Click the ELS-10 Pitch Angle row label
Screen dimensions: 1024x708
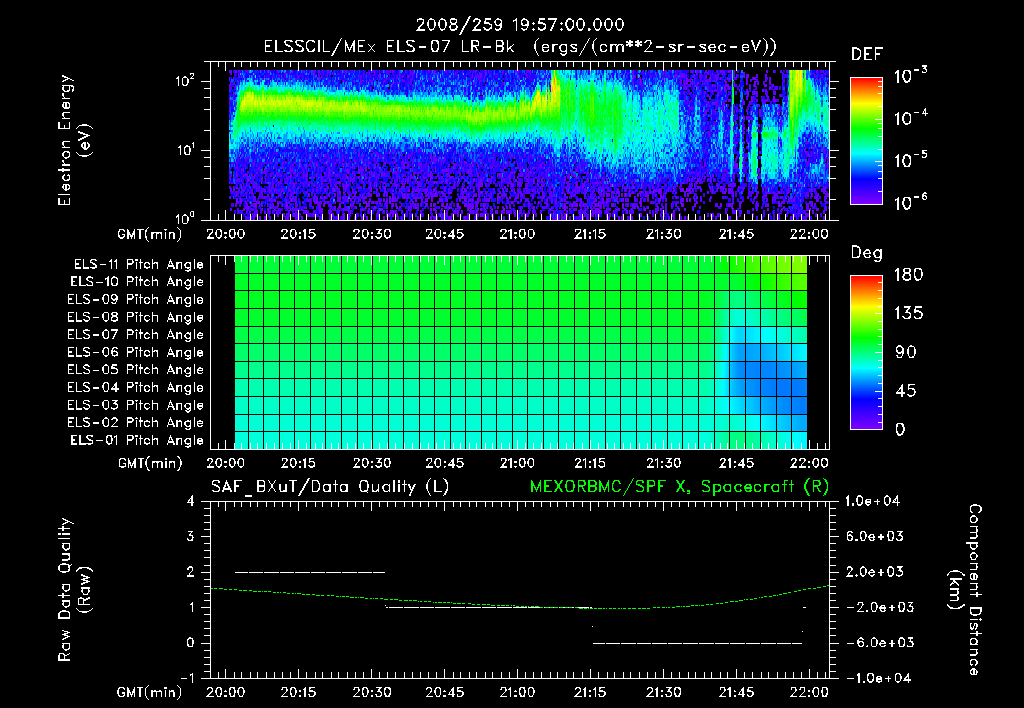pyautogui.click(x=137, y=282)
